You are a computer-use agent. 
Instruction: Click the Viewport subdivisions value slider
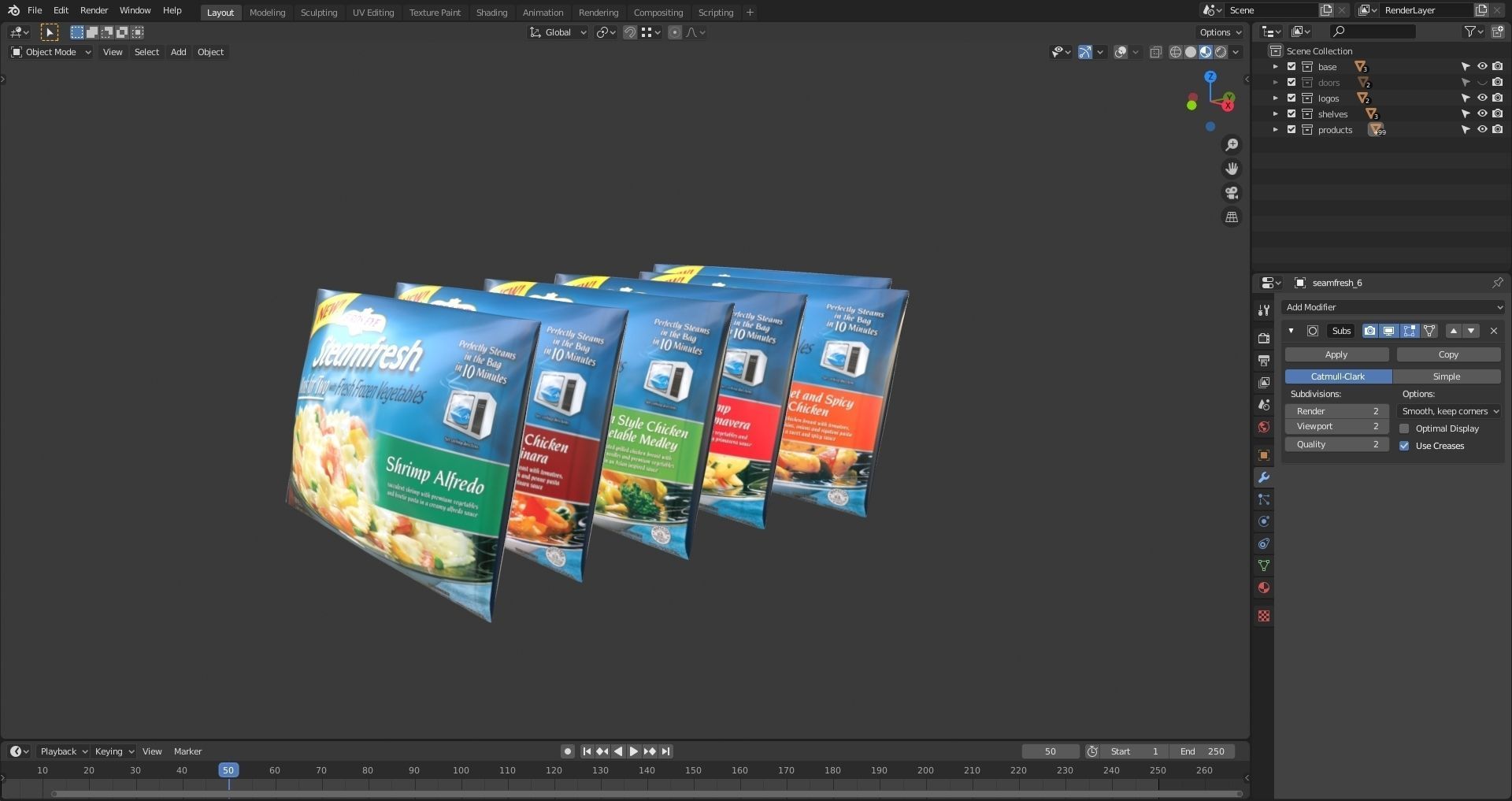[x=1337, y=426]
